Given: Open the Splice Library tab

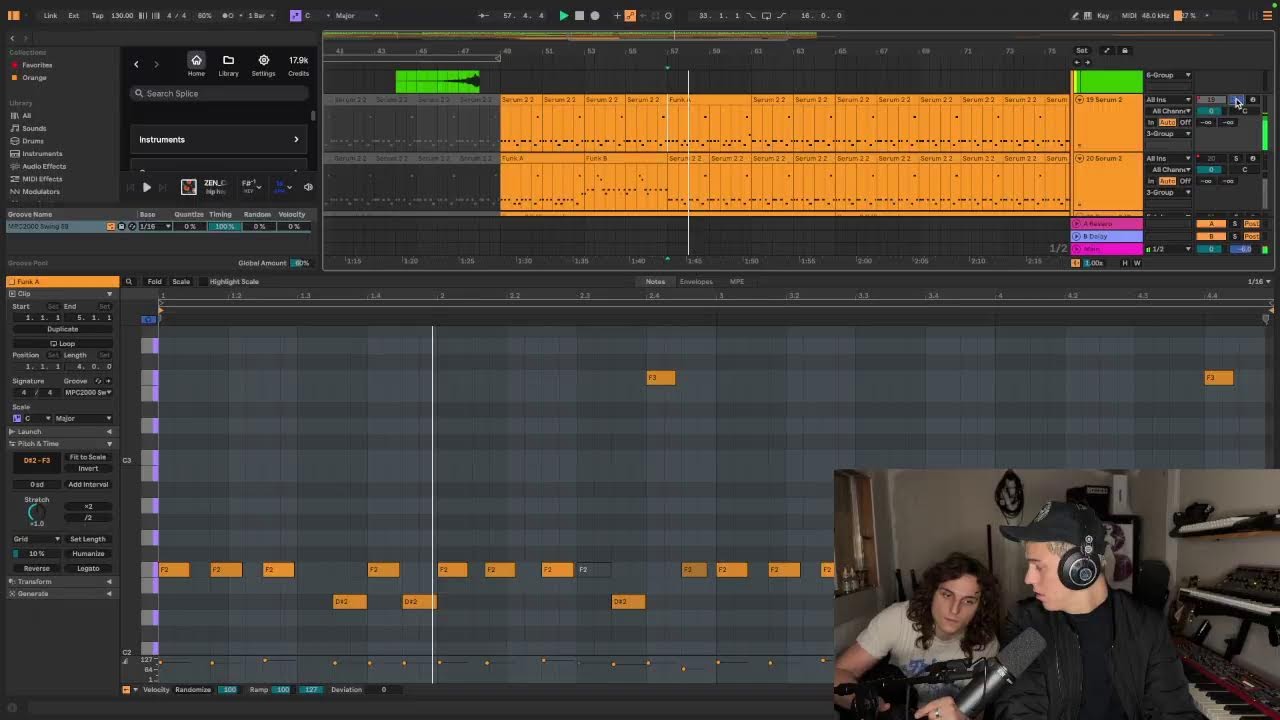Looking at the screenshot, I should [x=229, y=65].
